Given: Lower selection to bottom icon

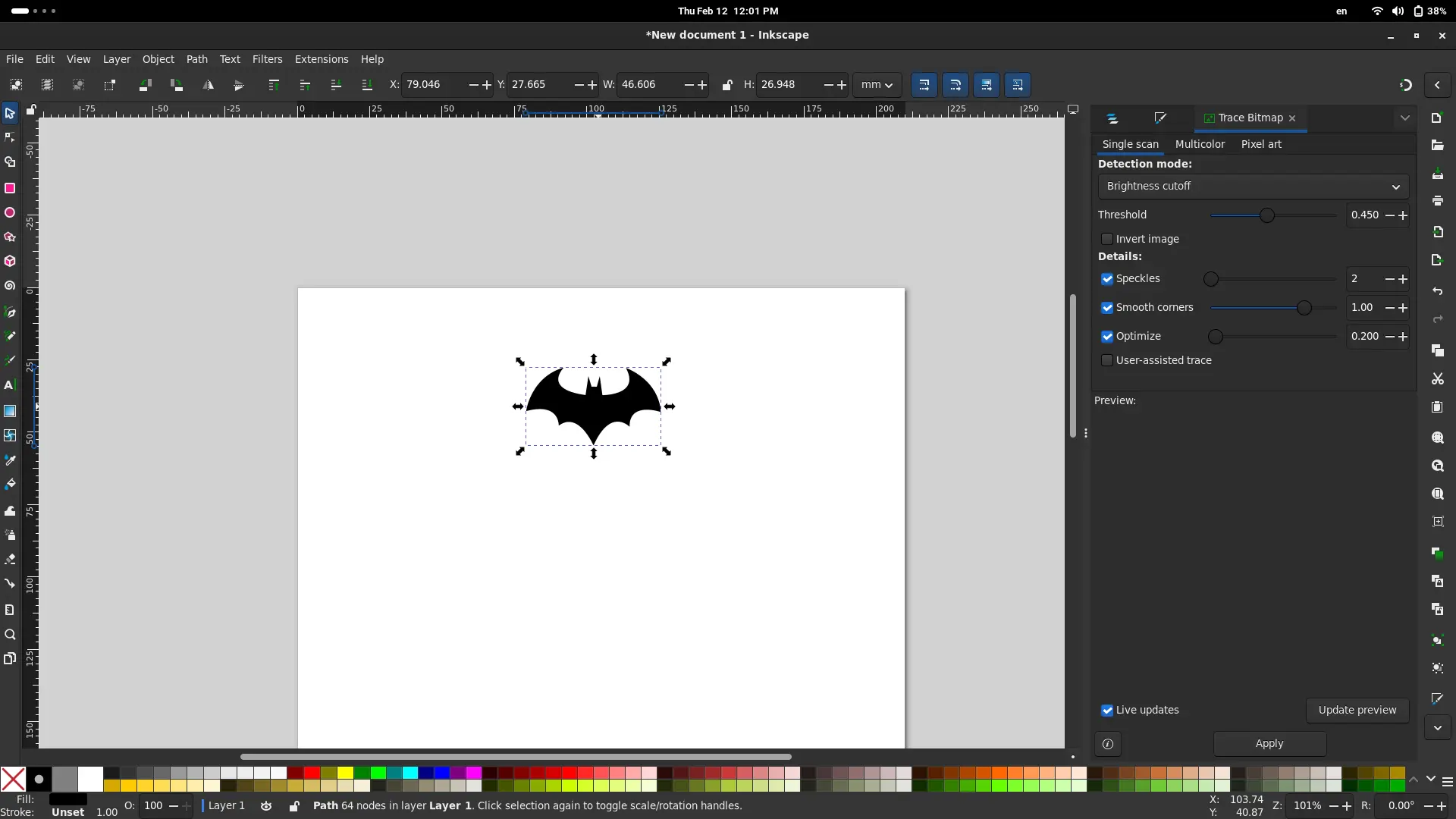Looking at the screenshot, I should click(367, 85).
